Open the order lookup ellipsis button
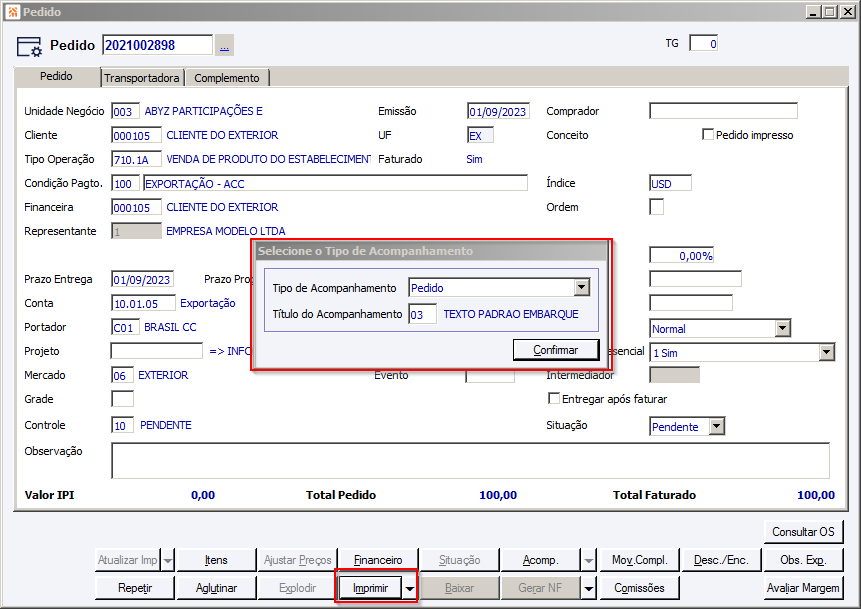This screenshot has height=609, width=861. coord(224,46)
